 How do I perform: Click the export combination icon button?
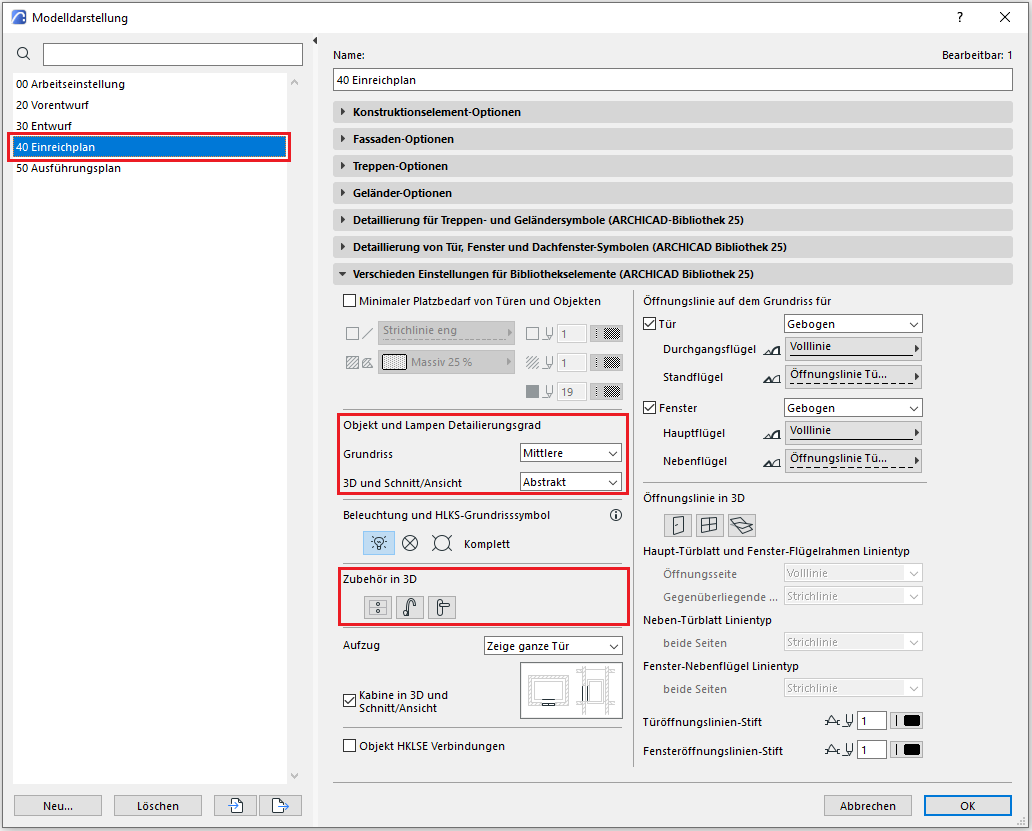click(280, 805)
